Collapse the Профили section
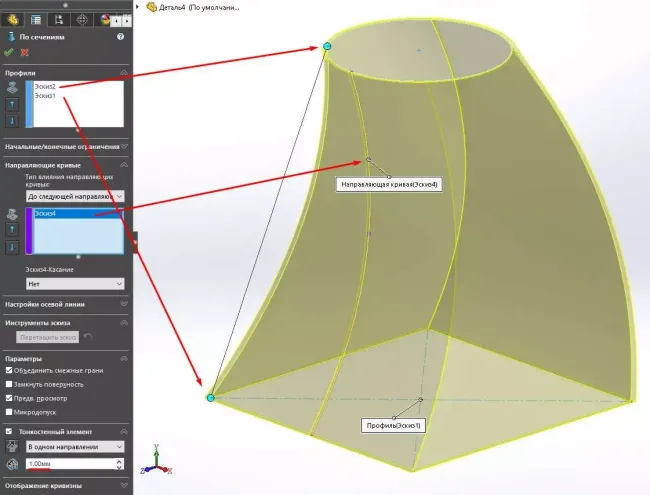Screen dimensions: 650x495 click(124, 73)
